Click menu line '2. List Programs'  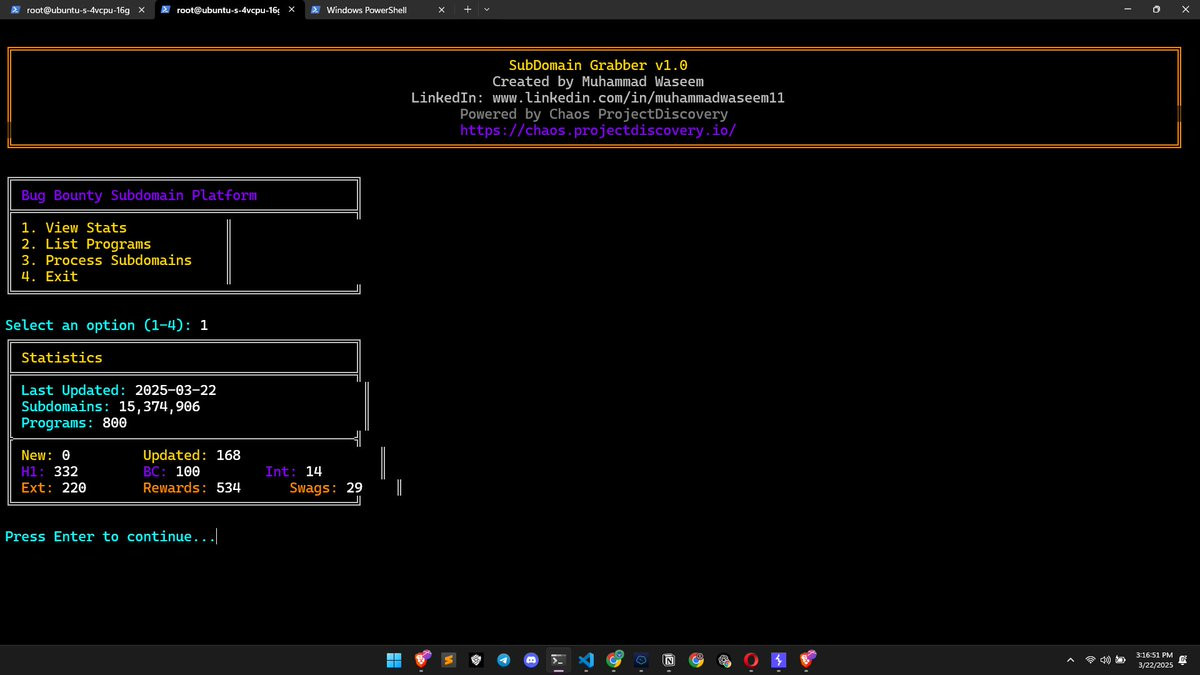click(x=86, y=244)
